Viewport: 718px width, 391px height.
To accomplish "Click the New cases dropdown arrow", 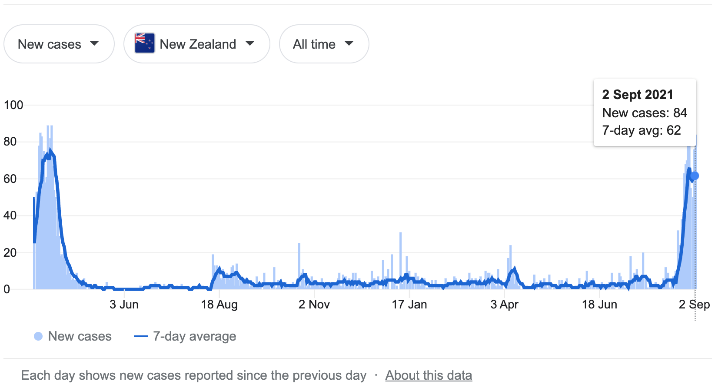I will click(x=94, y=43).
